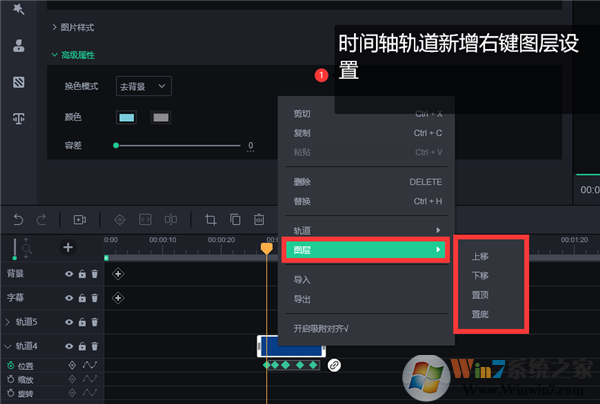
Task: Hide 轨道4 using its eye icon
Action: 69,346
